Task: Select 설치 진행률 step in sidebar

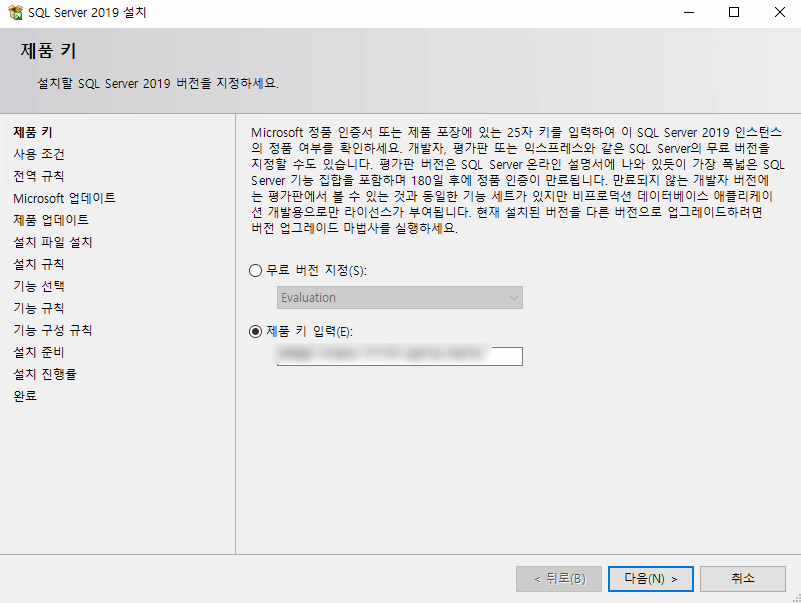Action: click(45, 374)
